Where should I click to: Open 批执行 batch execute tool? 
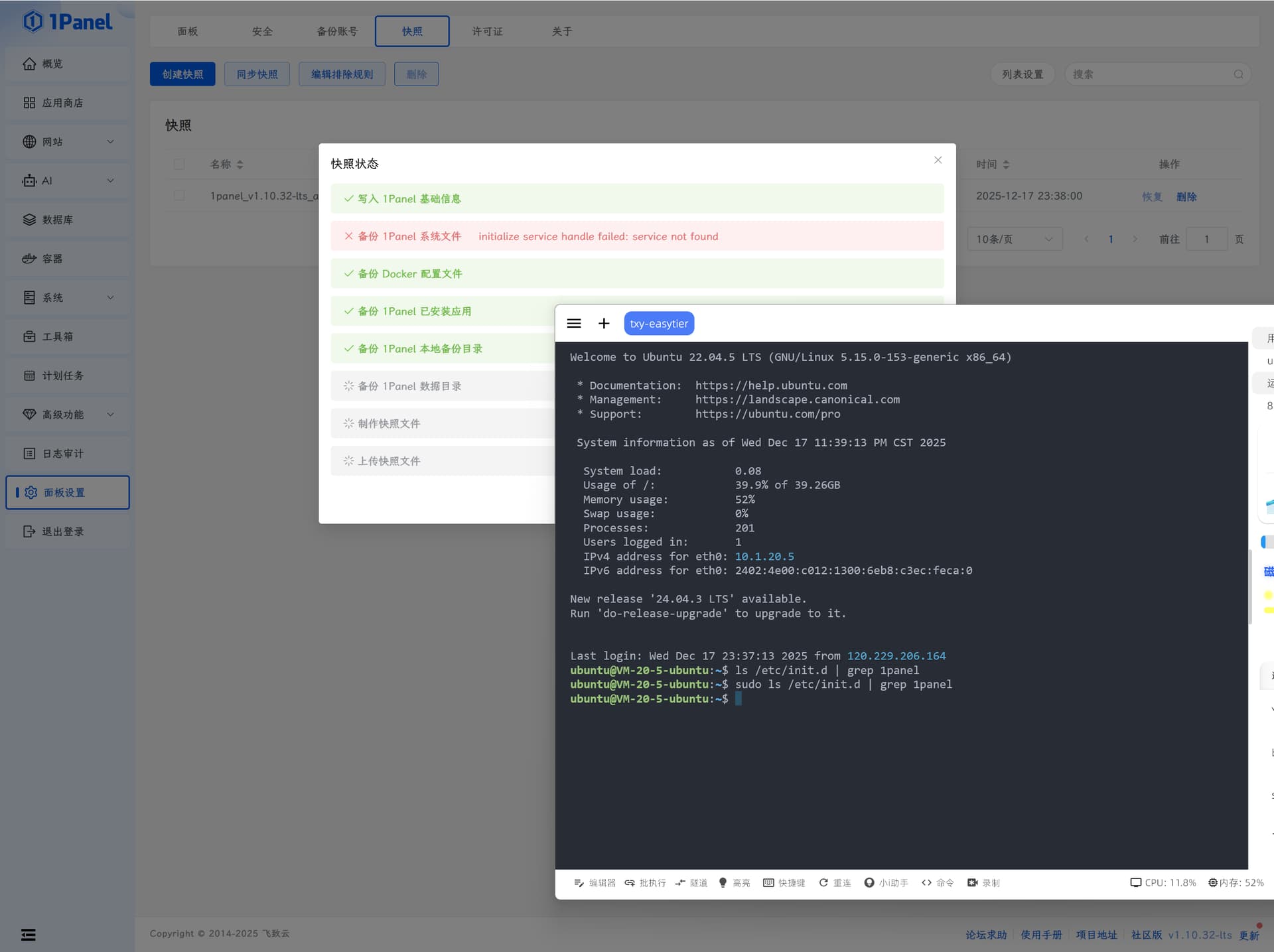pyautogui.click(x=630, y=882)
